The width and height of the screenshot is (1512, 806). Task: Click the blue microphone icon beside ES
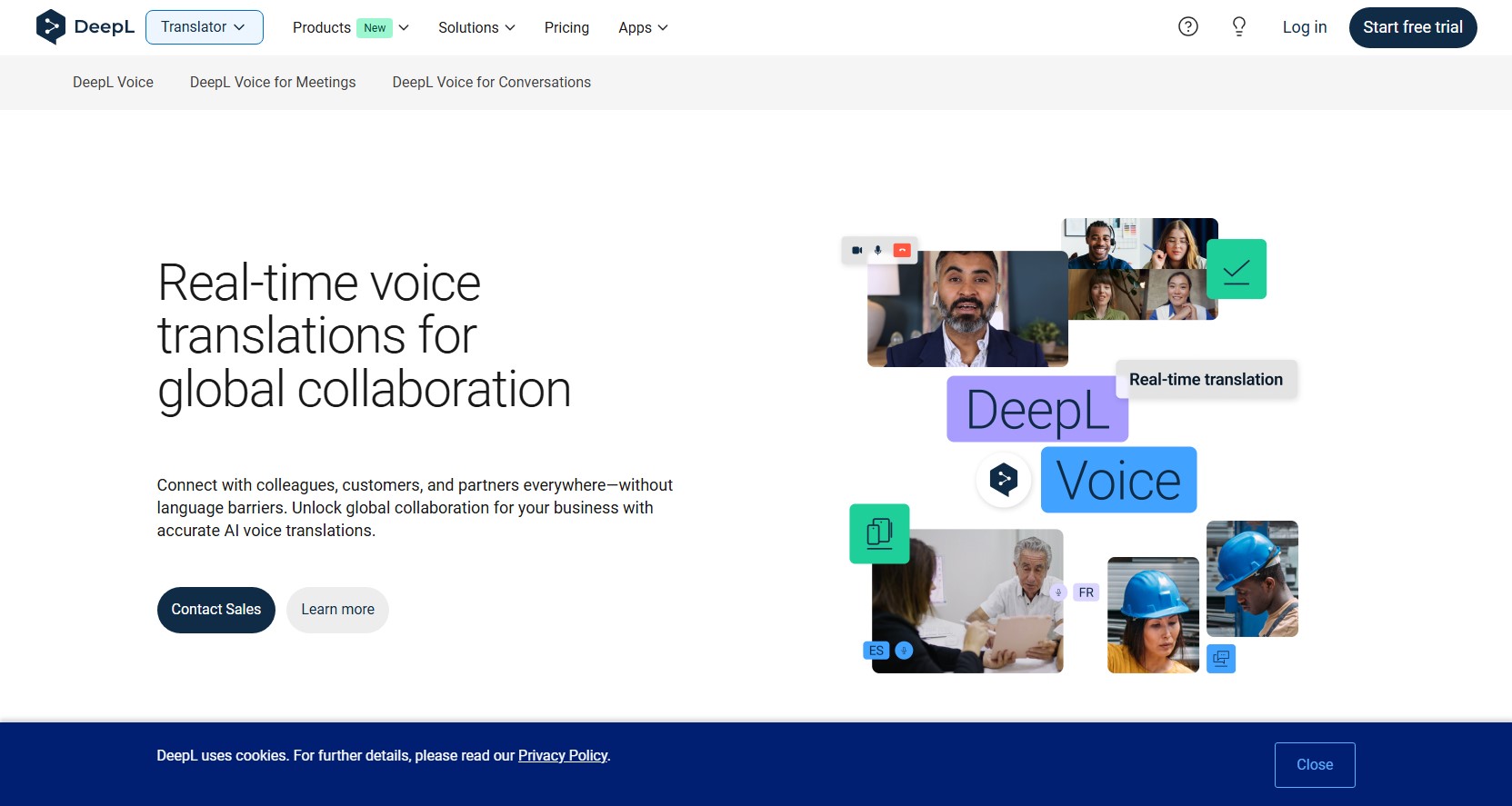tap(904, 651)
